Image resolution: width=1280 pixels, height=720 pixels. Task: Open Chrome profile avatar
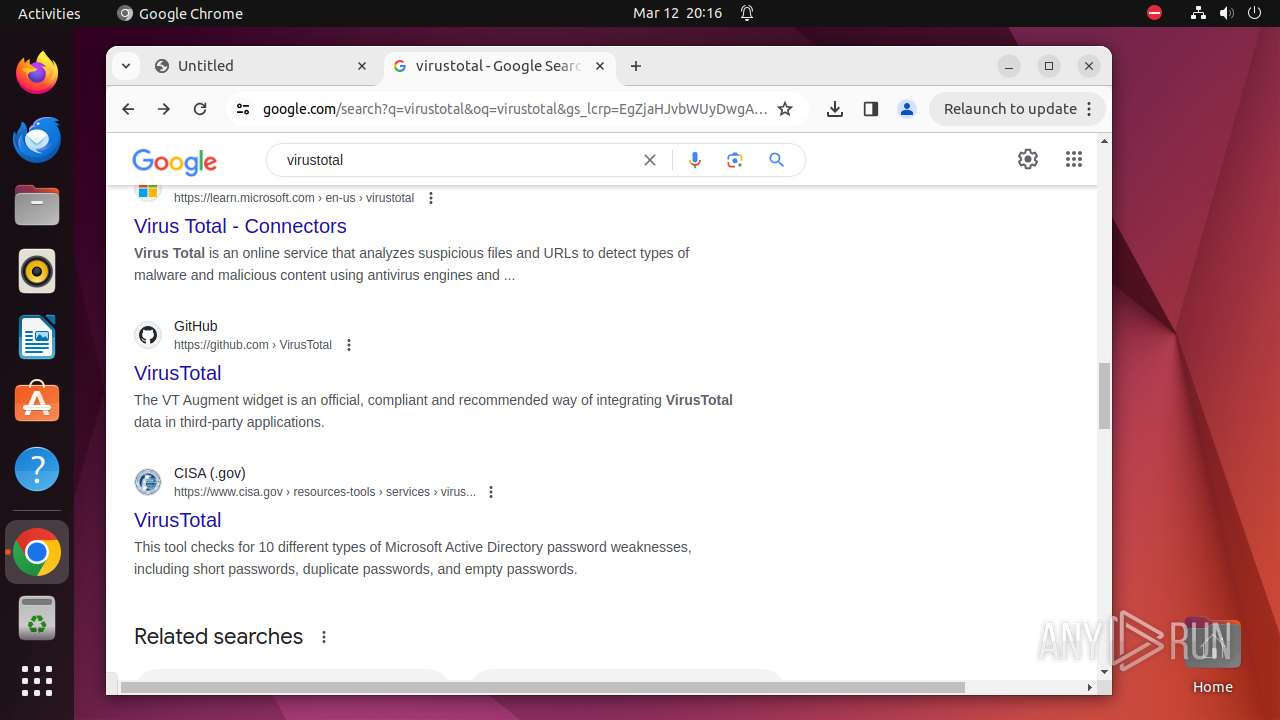(907, 109)
